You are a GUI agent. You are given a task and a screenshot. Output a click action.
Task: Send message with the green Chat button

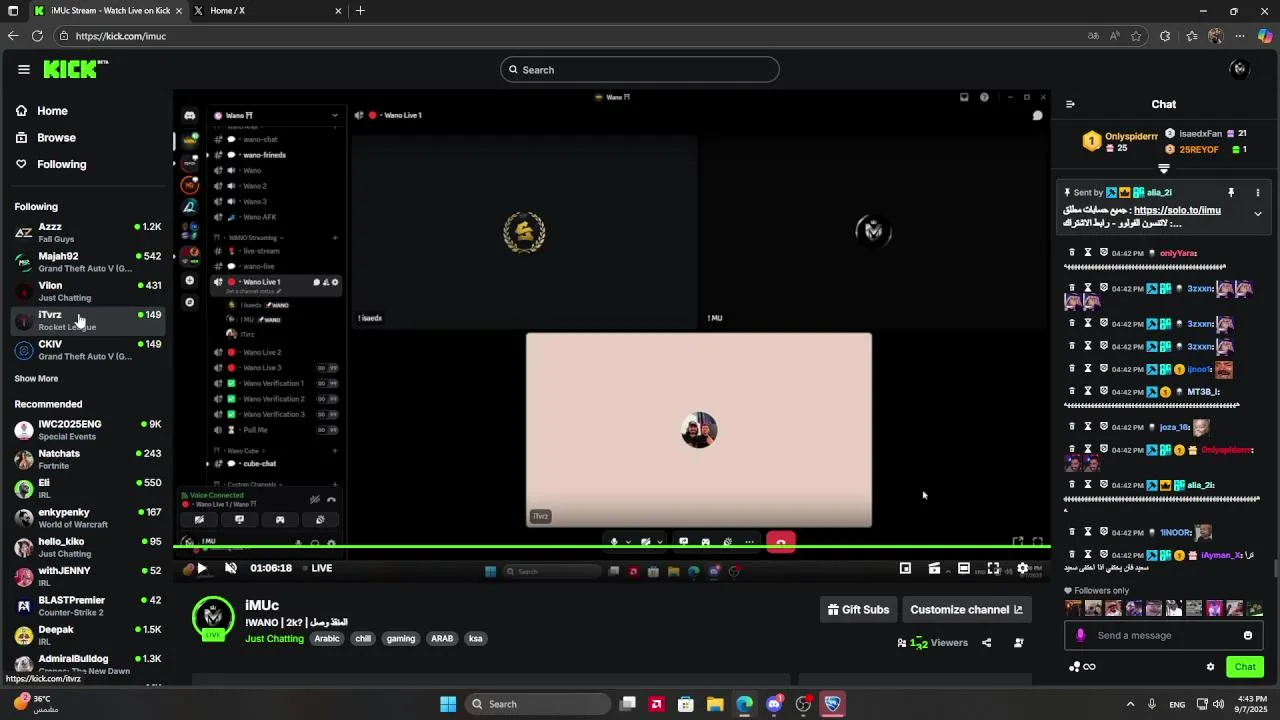[1245, 667]
